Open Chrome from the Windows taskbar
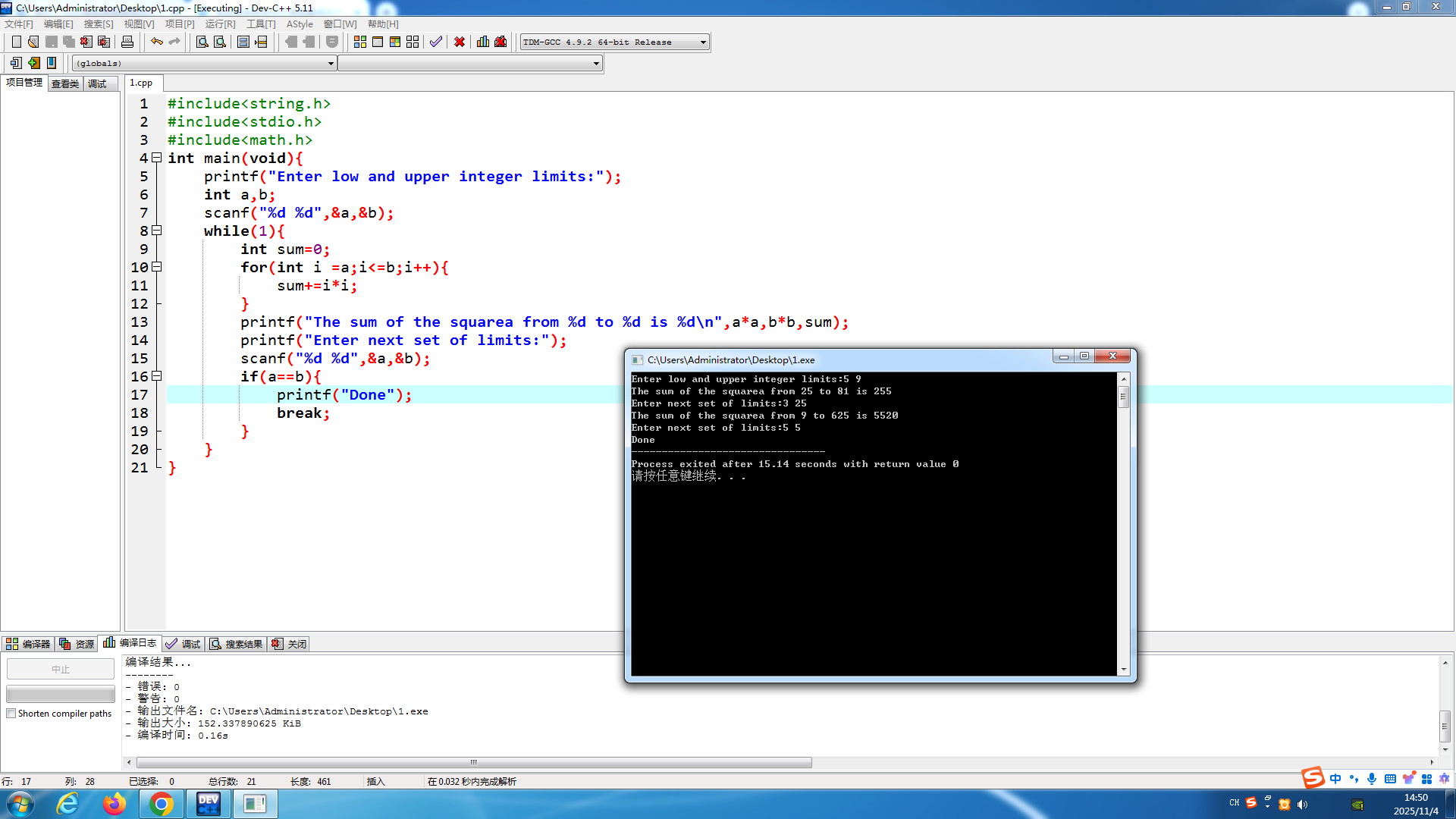Viewport: 1456px width, 819px height. pos(161,804)
